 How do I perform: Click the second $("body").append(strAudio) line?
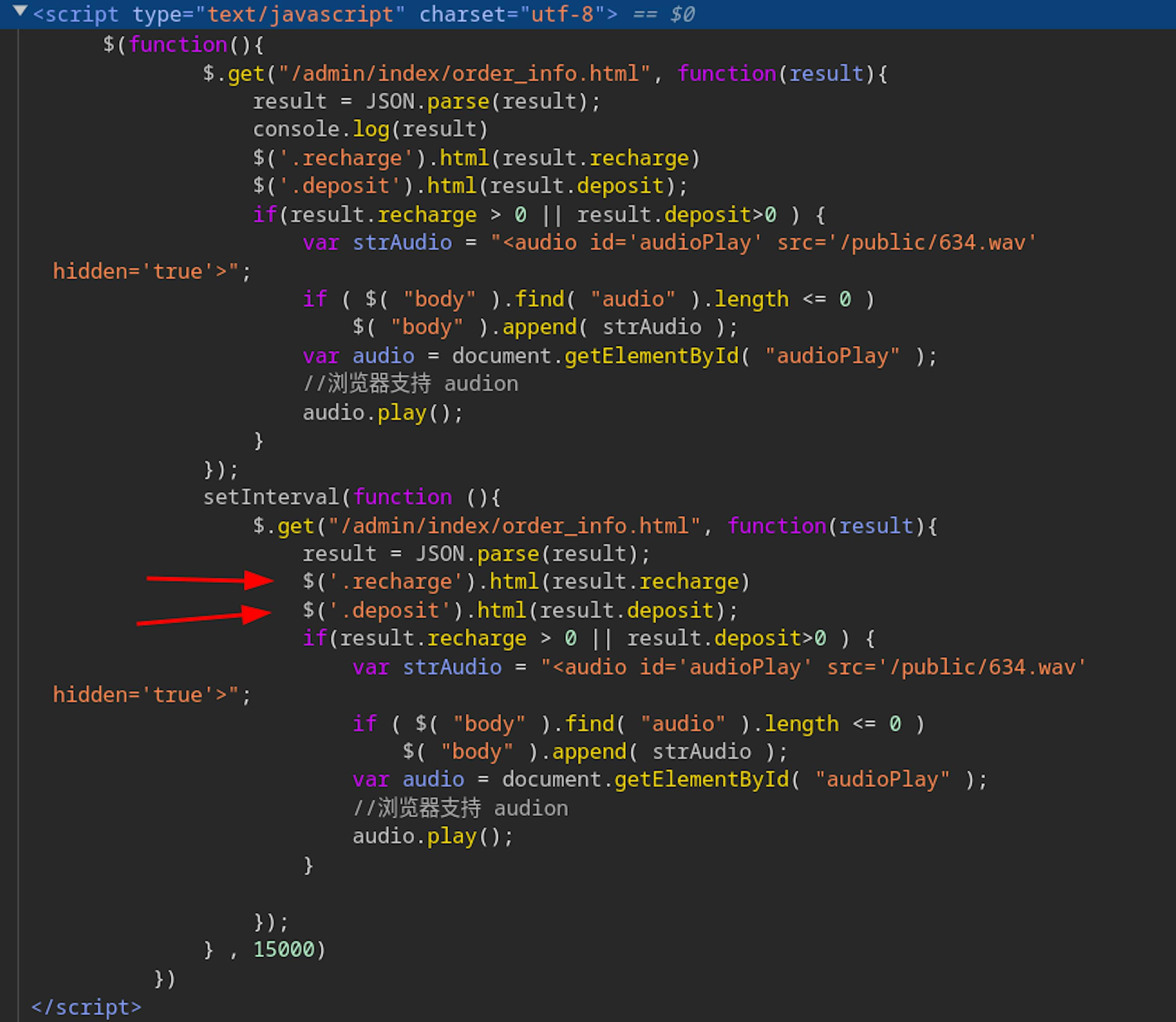click(595, 751)
